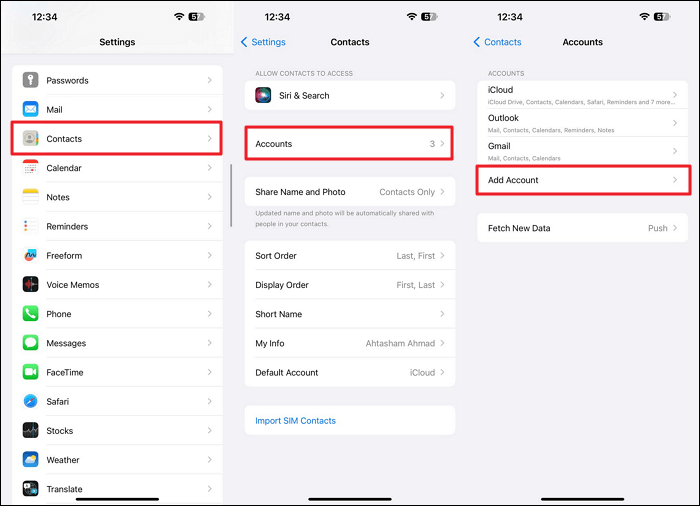
Task: Tap Add Account button
Action: pos(583,180)
